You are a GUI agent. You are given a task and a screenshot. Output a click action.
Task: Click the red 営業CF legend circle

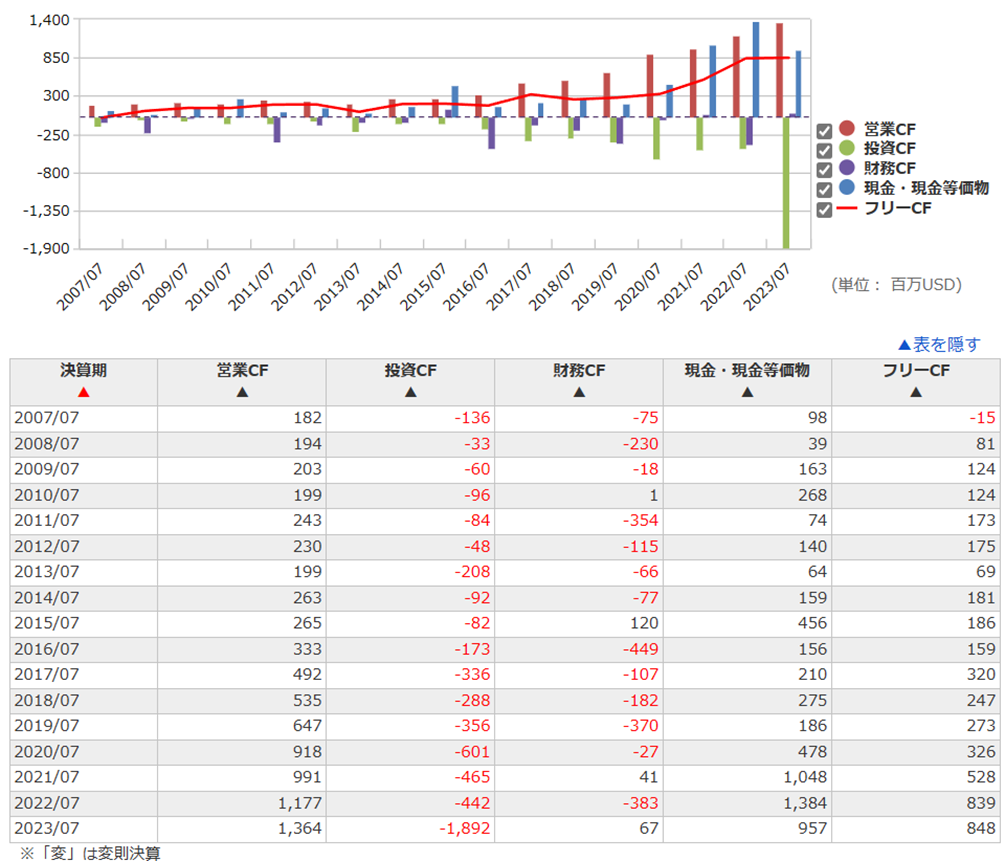[848, 129]
